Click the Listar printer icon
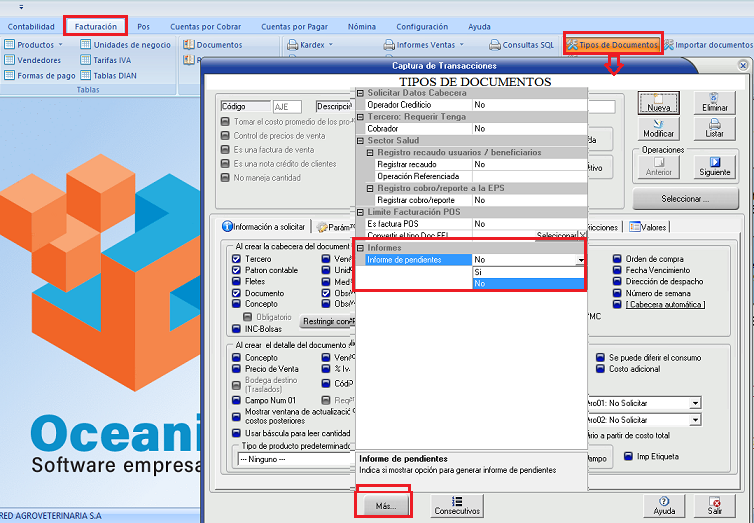This screenshot has height=523, width=754. tap(715, 128)
